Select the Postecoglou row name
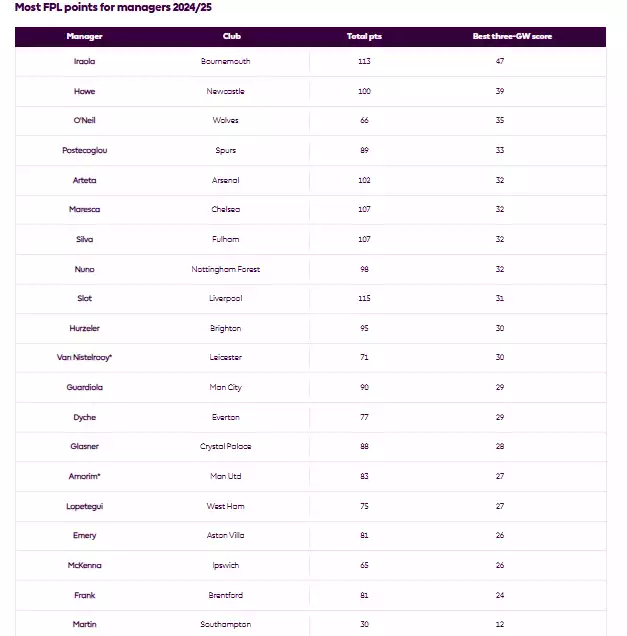The width and height of the screenshot is (627, 636). pos(85,150)
